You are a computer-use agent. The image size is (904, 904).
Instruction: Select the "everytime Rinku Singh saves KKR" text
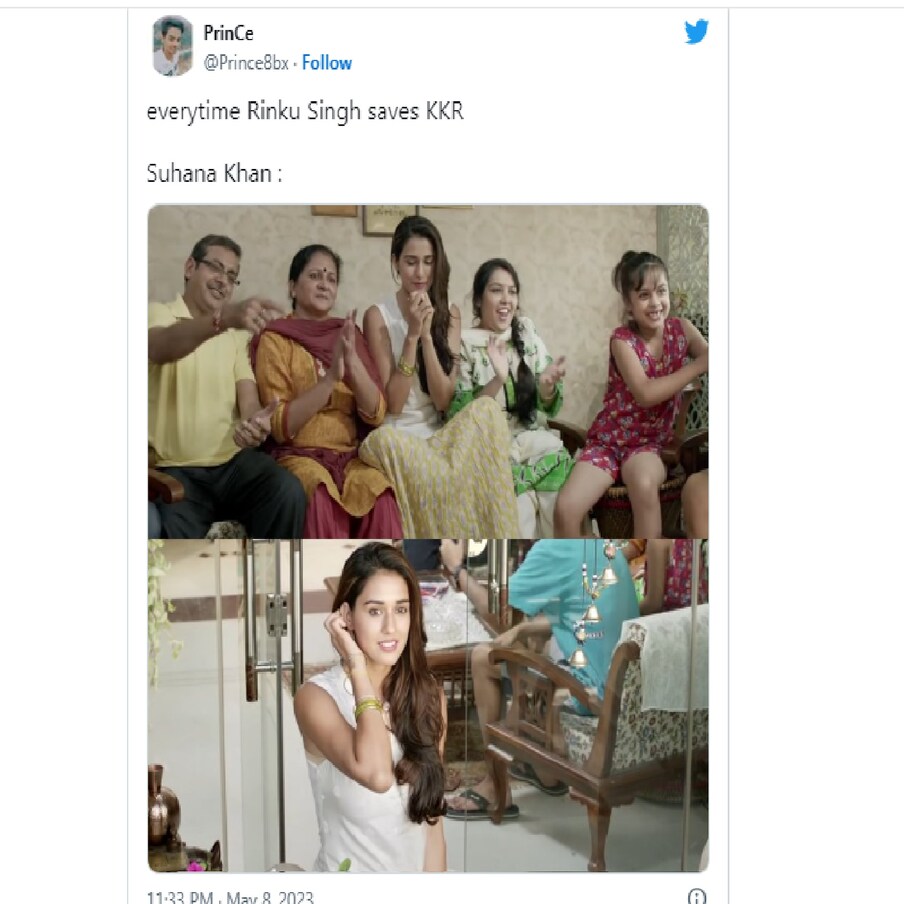click(x=305, y=111)
